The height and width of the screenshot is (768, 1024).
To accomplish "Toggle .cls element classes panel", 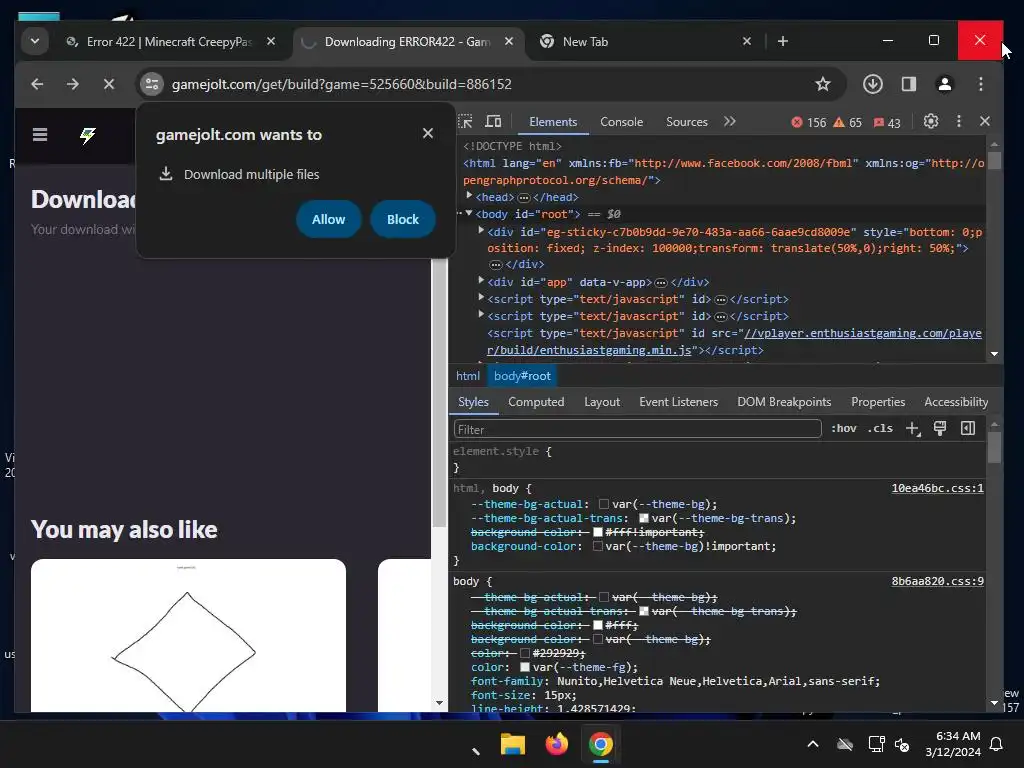I will (880, 428).
